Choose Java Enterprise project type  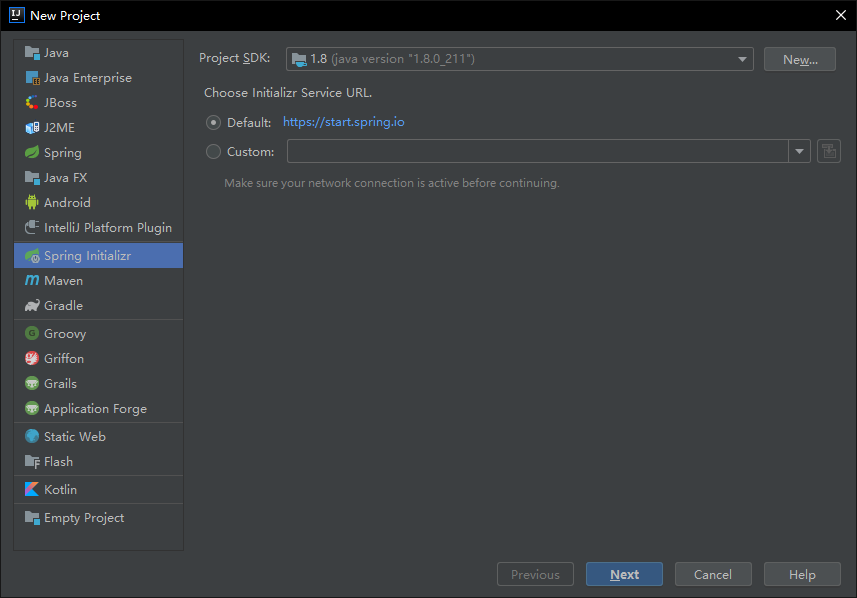87,77
